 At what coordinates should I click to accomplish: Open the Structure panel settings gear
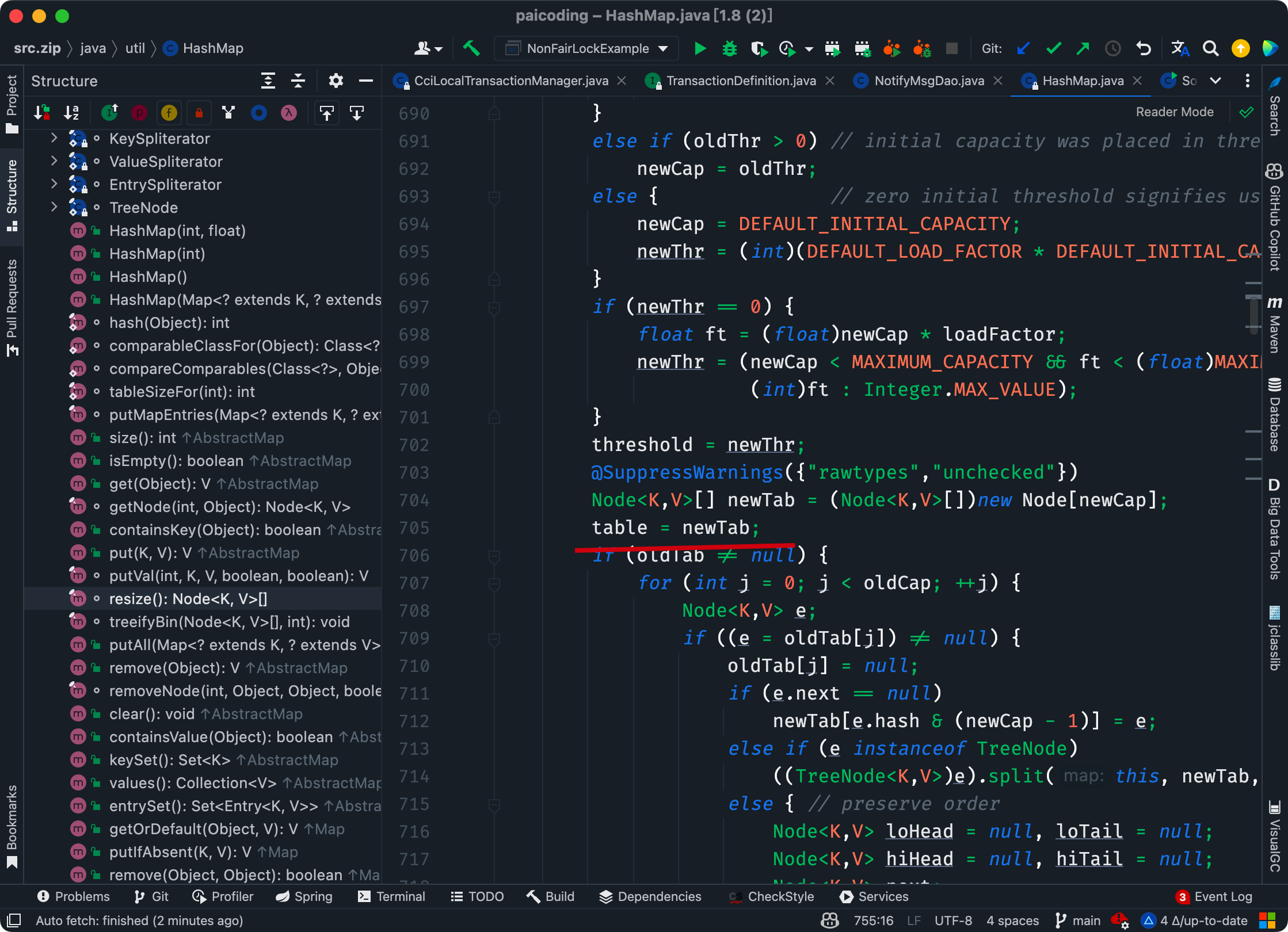(336, 81)
